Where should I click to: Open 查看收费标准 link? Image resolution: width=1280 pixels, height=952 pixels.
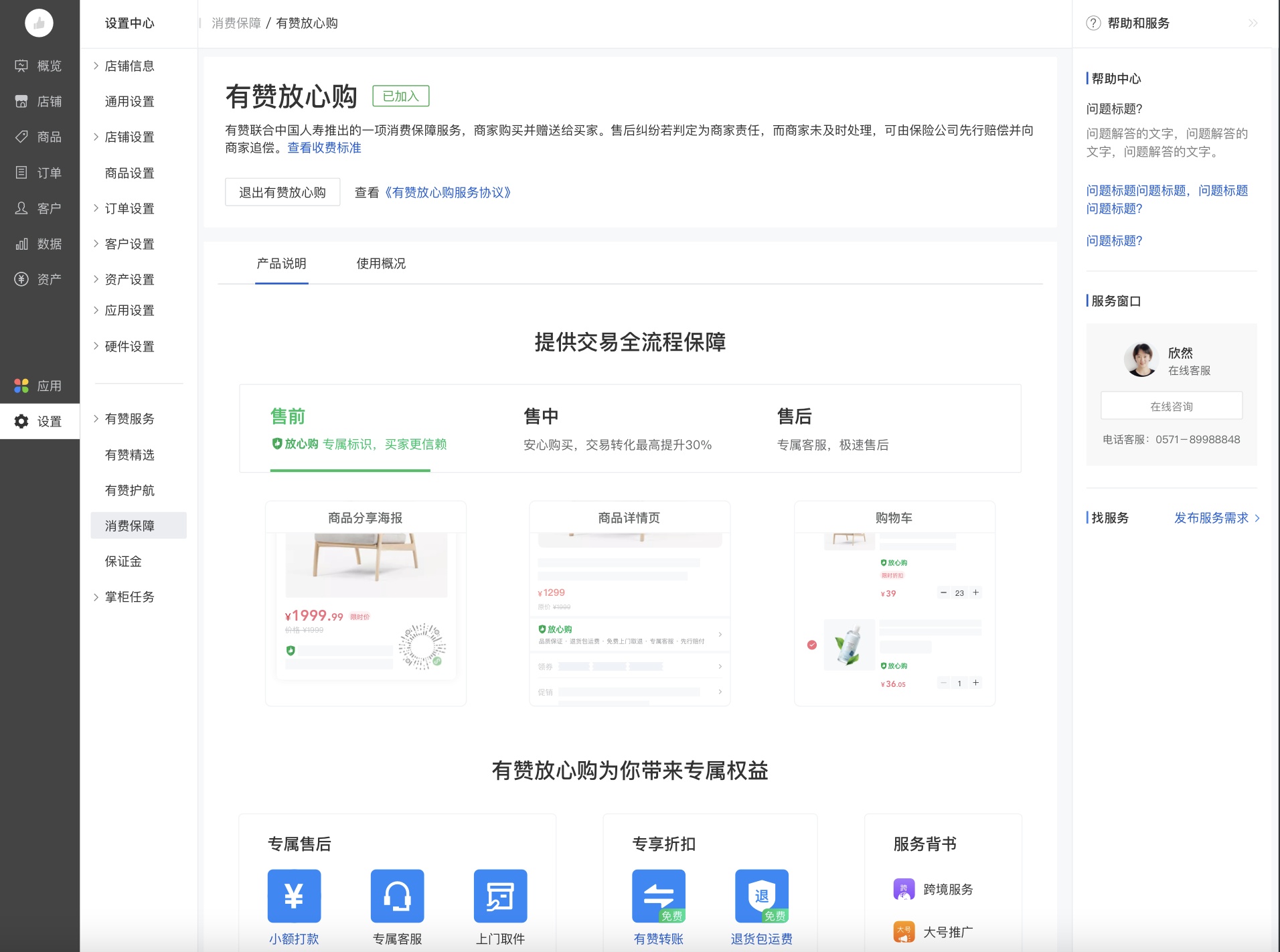point(325,147)
